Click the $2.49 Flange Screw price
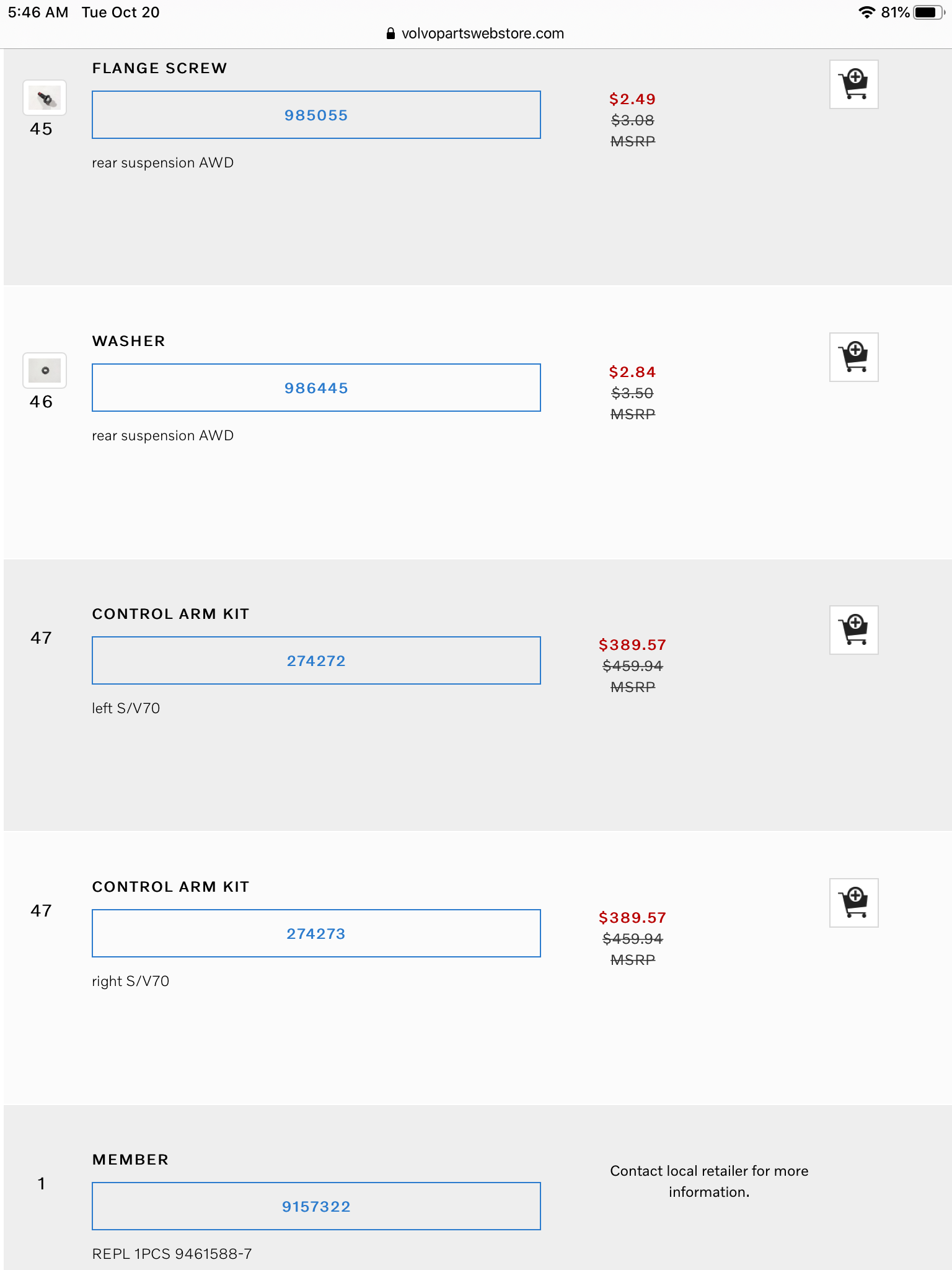The height and width of the screenshot is (1270, 952). 632,99
